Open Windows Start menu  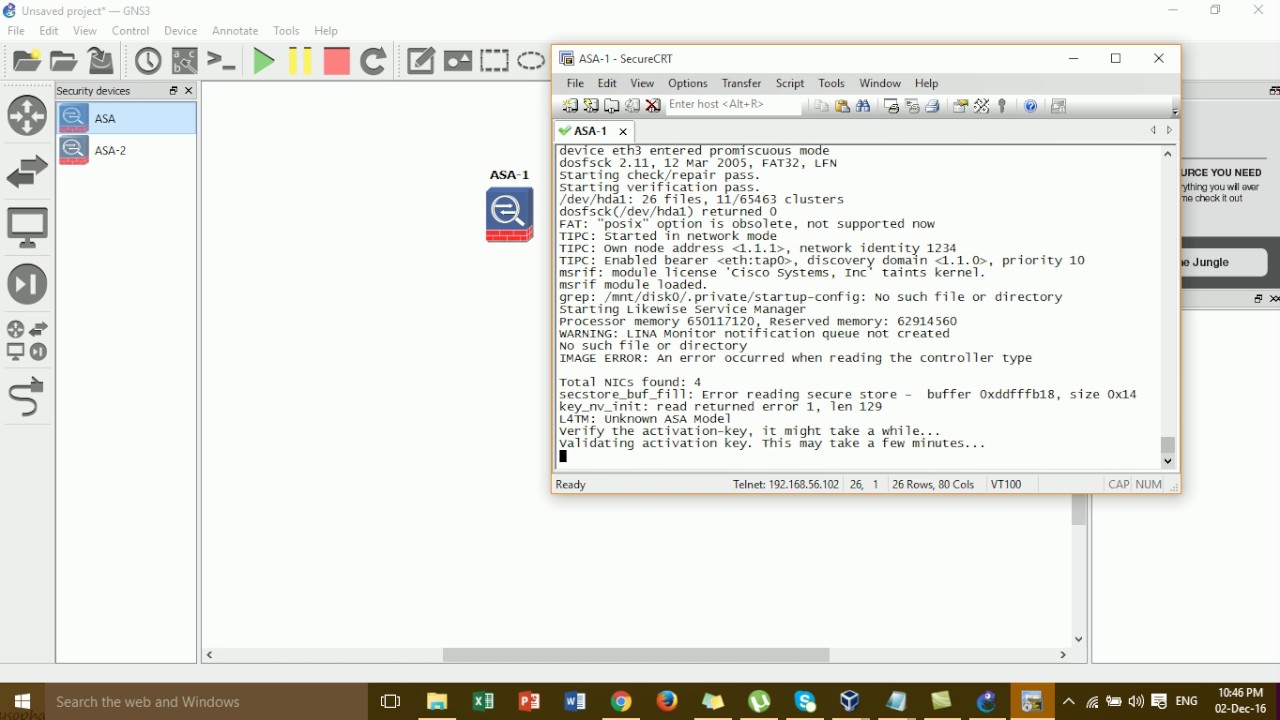point(22,701)
